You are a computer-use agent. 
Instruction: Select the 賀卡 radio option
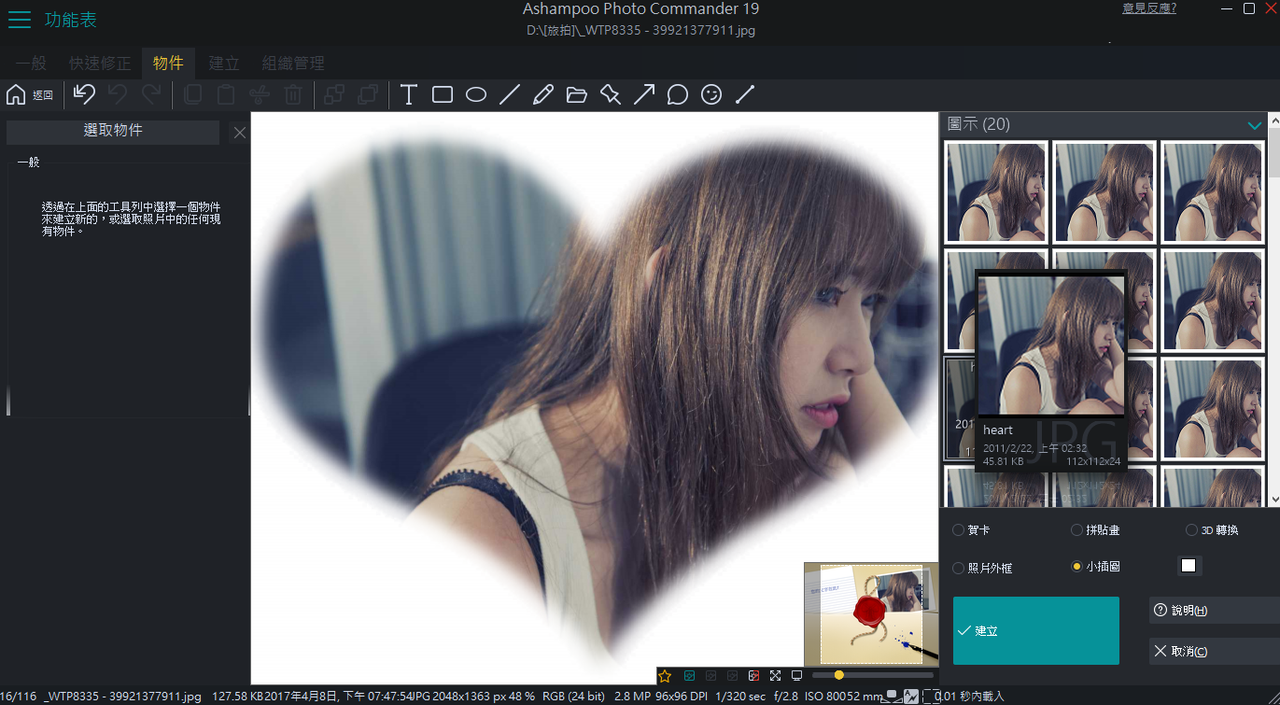click(959, 530)
